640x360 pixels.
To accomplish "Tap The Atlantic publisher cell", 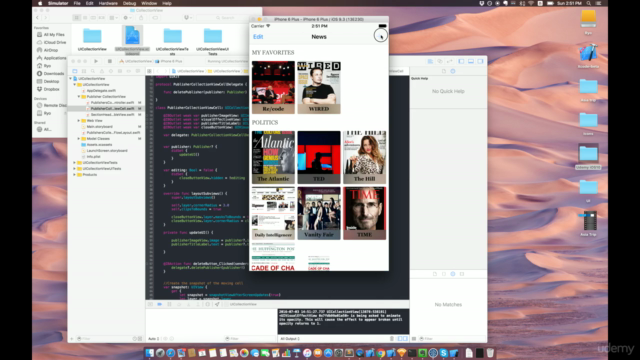I will click(273, 157).
